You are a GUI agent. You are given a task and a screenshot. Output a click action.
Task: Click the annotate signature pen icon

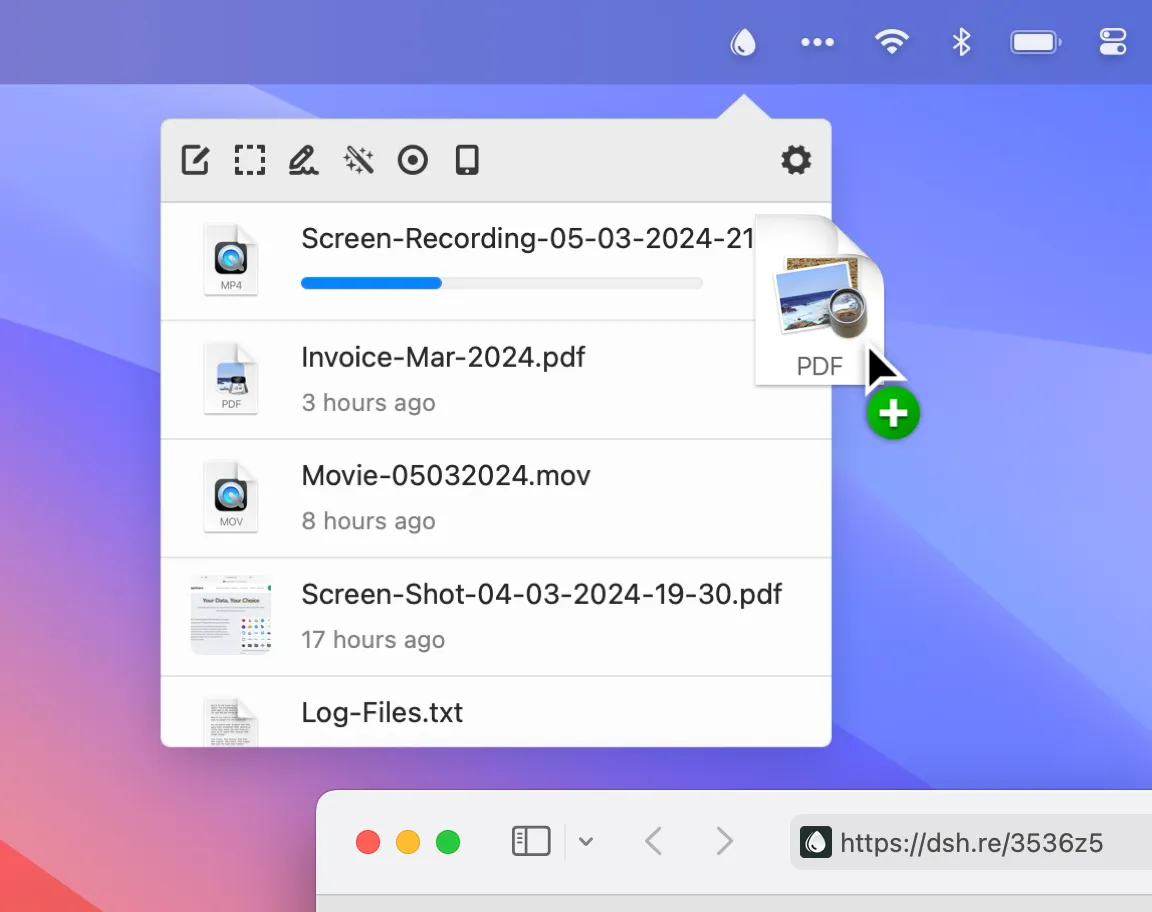point(303,160)
